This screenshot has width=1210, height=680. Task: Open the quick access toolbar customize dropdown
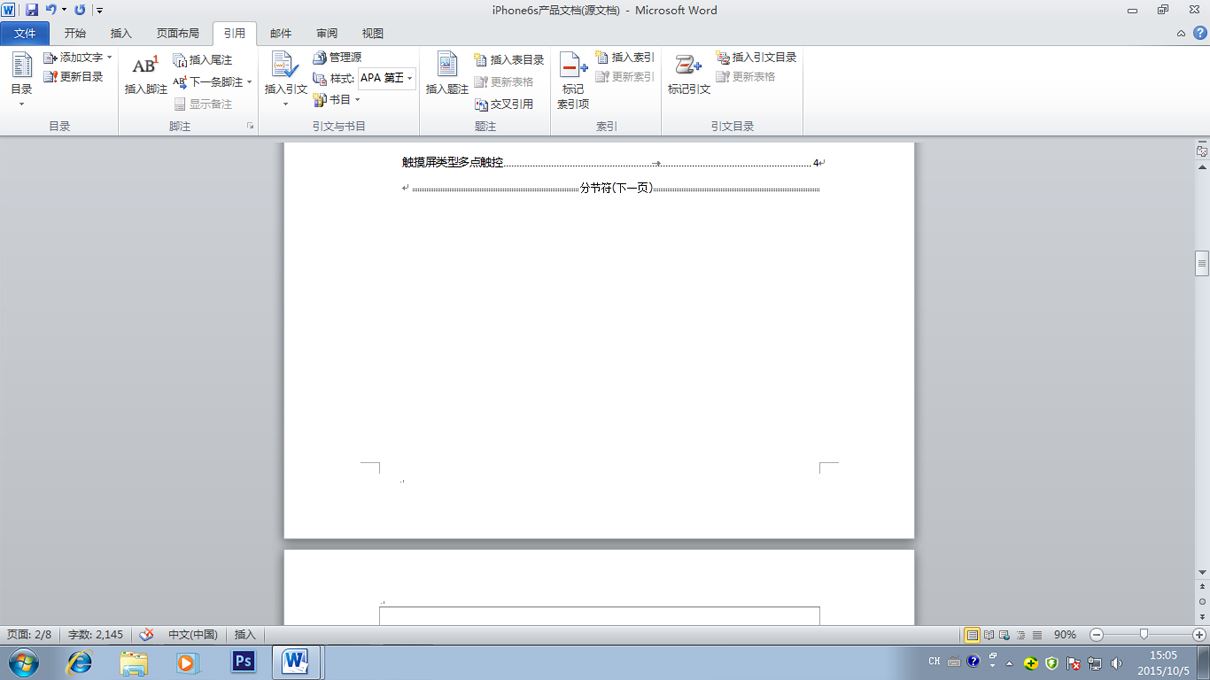pyautogui.click(x=100, y=10)
